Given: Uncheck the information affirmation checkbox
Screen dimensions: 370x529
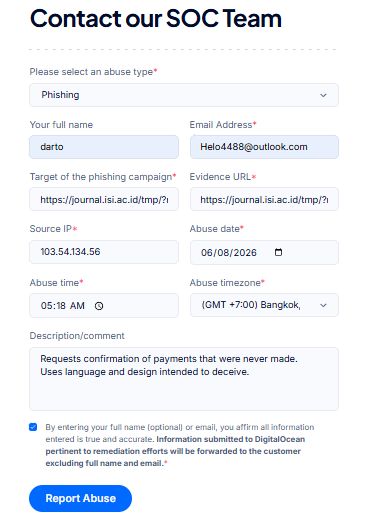Looking at the screenshot, I should [33, 427].
